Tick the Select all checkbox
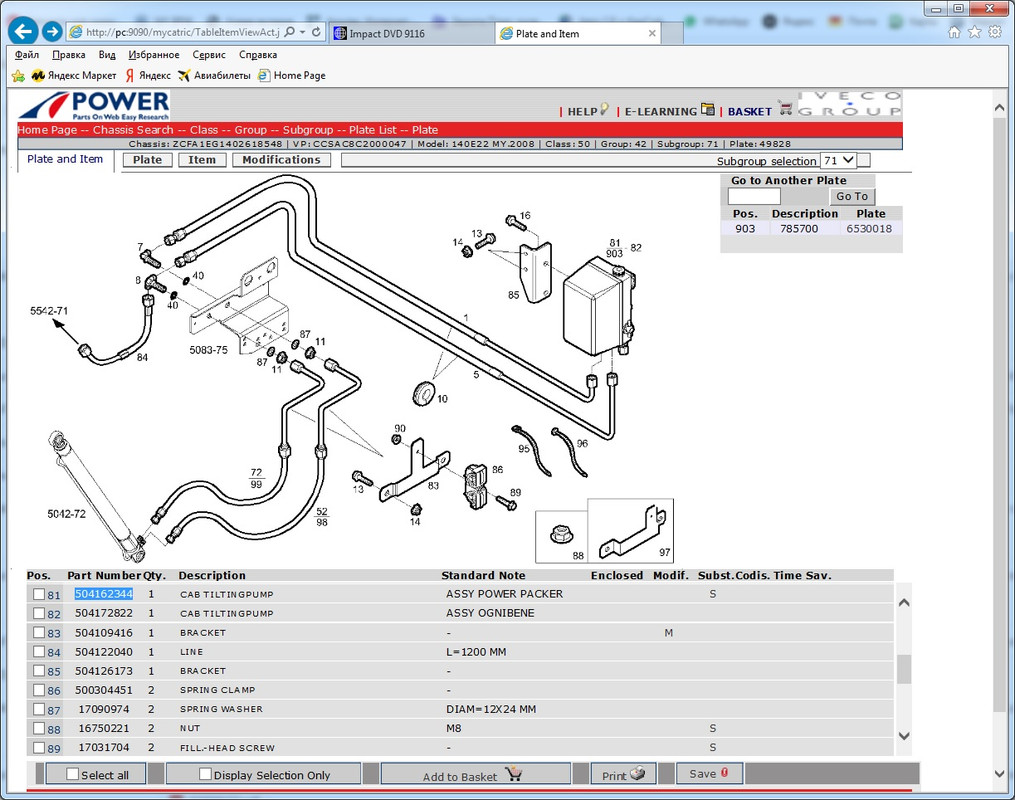The height and width of the screenshot is (800, 1015). [72, 774]
